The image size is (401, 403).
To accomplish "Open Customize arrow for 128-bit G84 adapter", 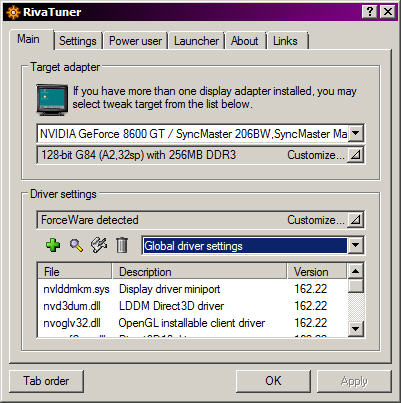I will point(356,155).
